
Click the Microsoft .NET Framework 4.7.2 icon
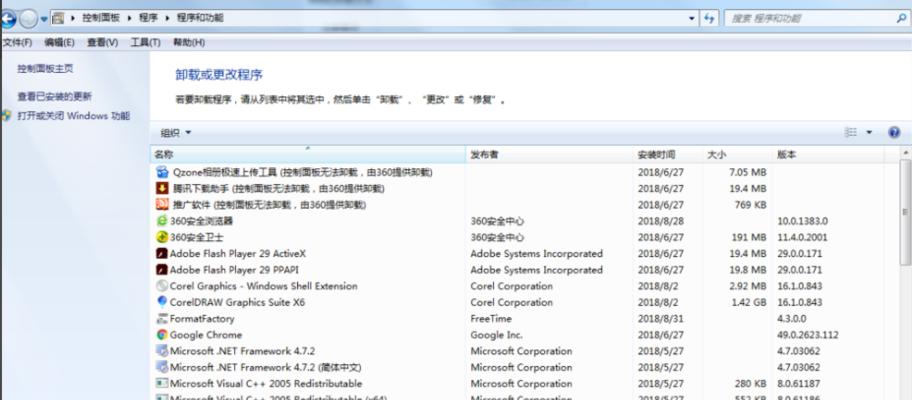coord(162,351)
